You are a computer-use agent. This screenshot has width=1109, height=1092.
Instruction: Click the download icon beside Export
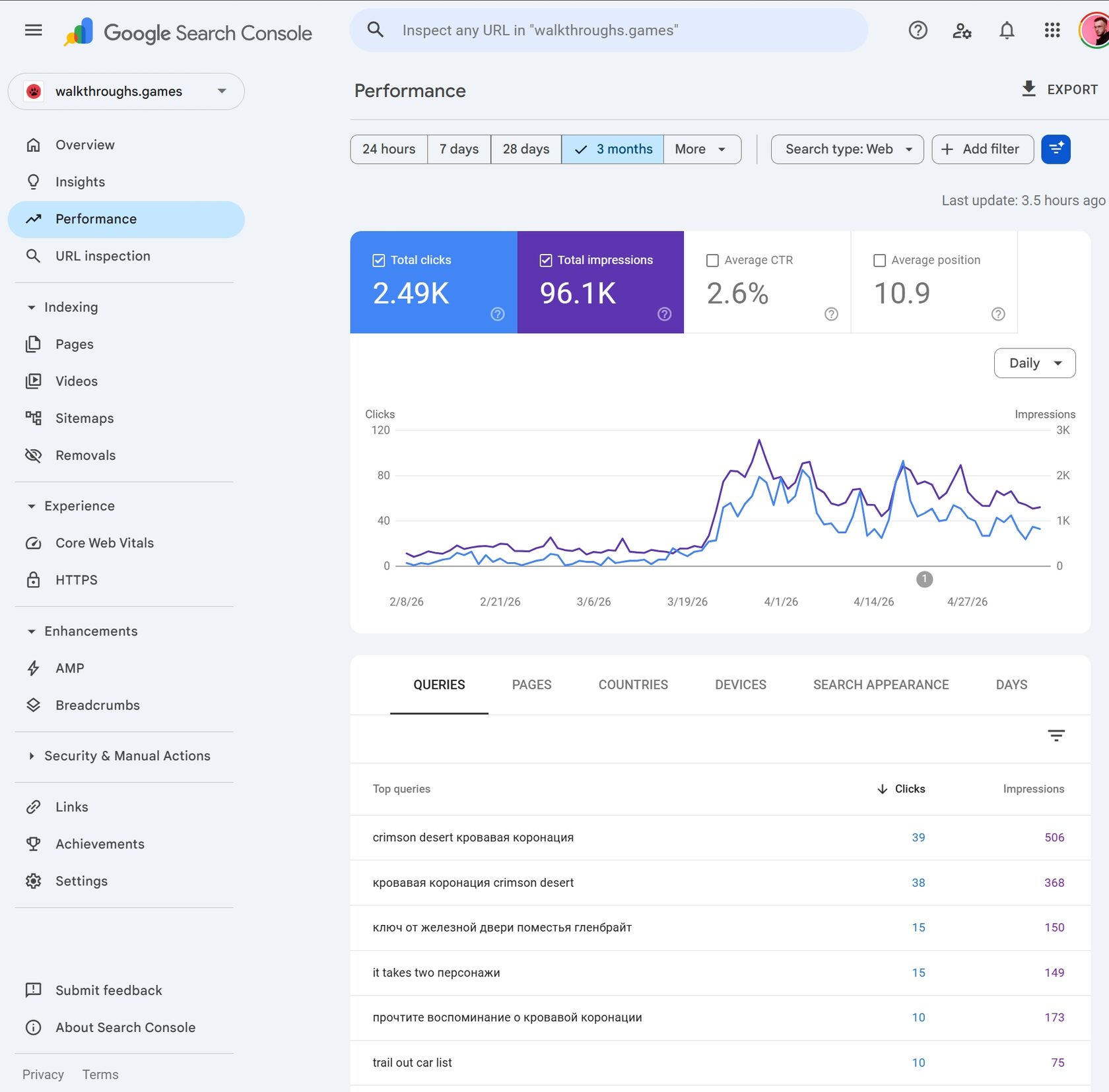click(x=1028, y=89)
